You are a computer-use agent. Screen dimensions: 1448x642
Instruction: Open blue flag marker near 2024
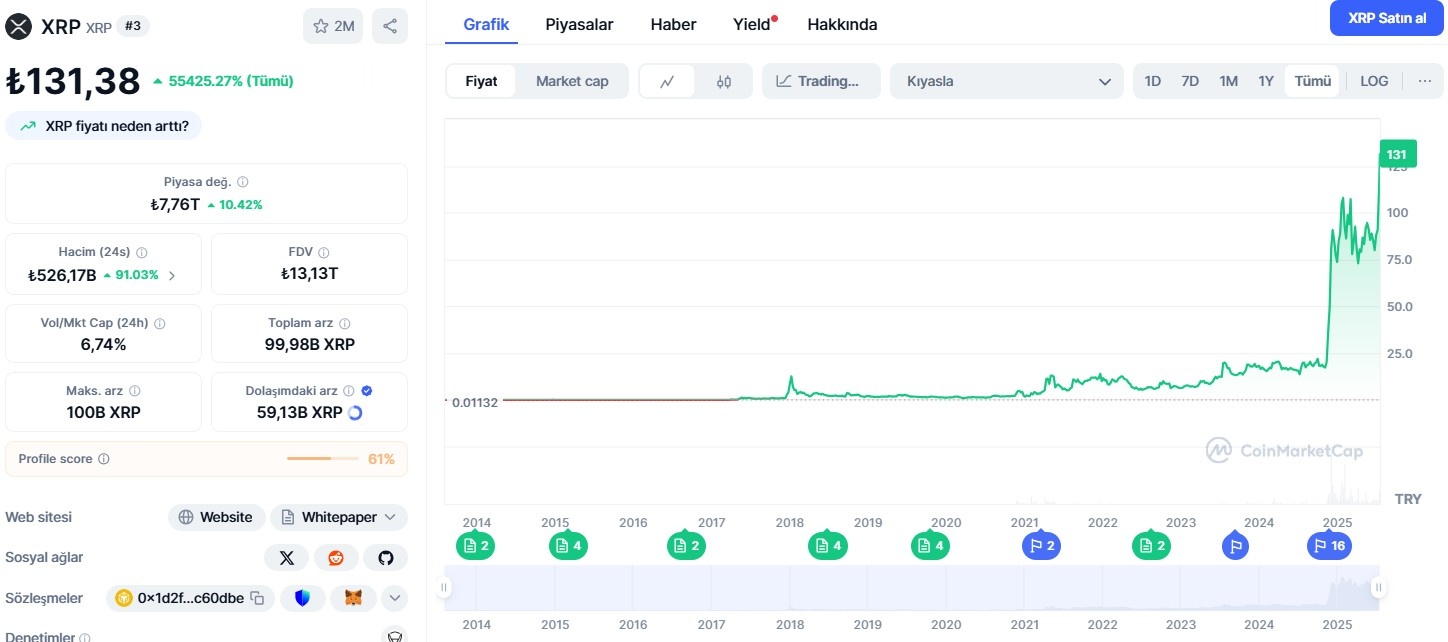(1236, 546)
